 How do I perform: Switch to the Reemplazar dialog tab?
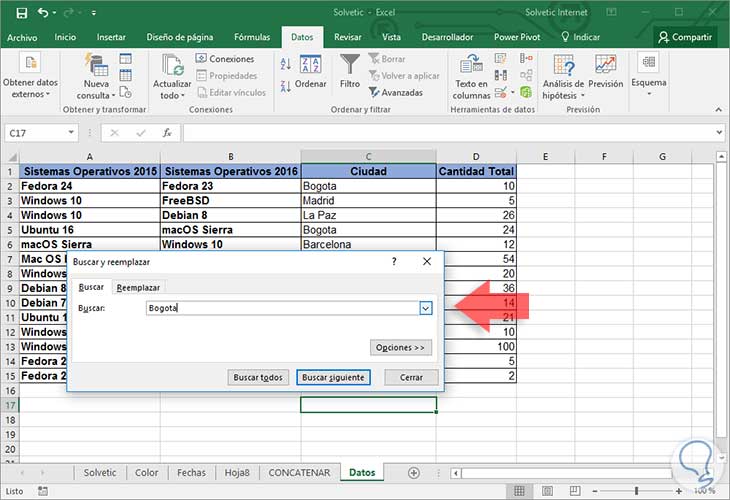tap(138, 288)
